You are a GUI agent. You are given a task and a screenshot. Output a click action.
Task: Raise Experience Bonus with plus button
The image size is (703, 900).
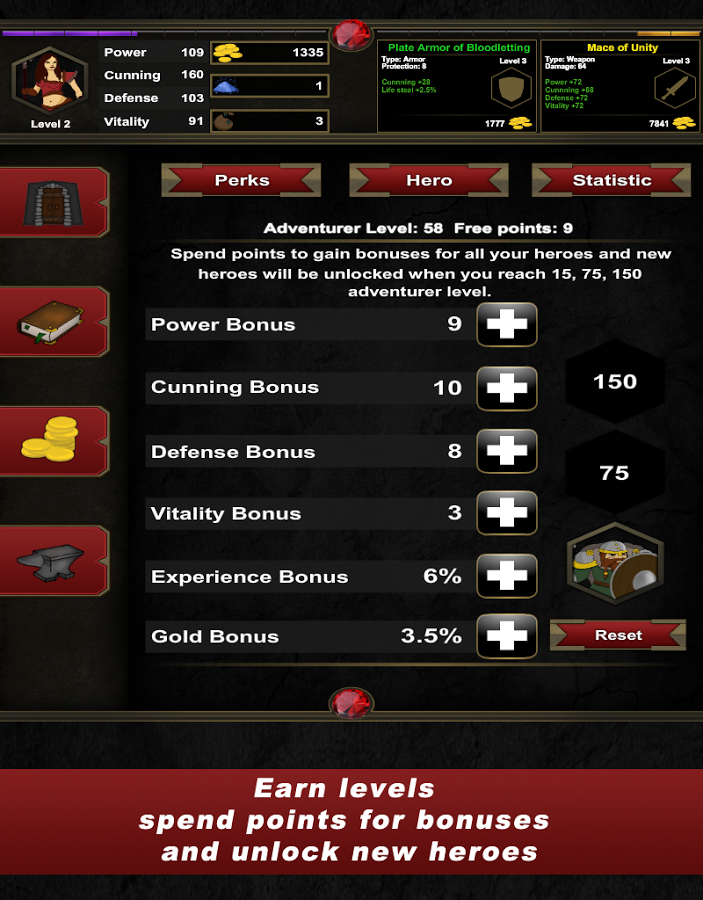(x=507, y=576)
